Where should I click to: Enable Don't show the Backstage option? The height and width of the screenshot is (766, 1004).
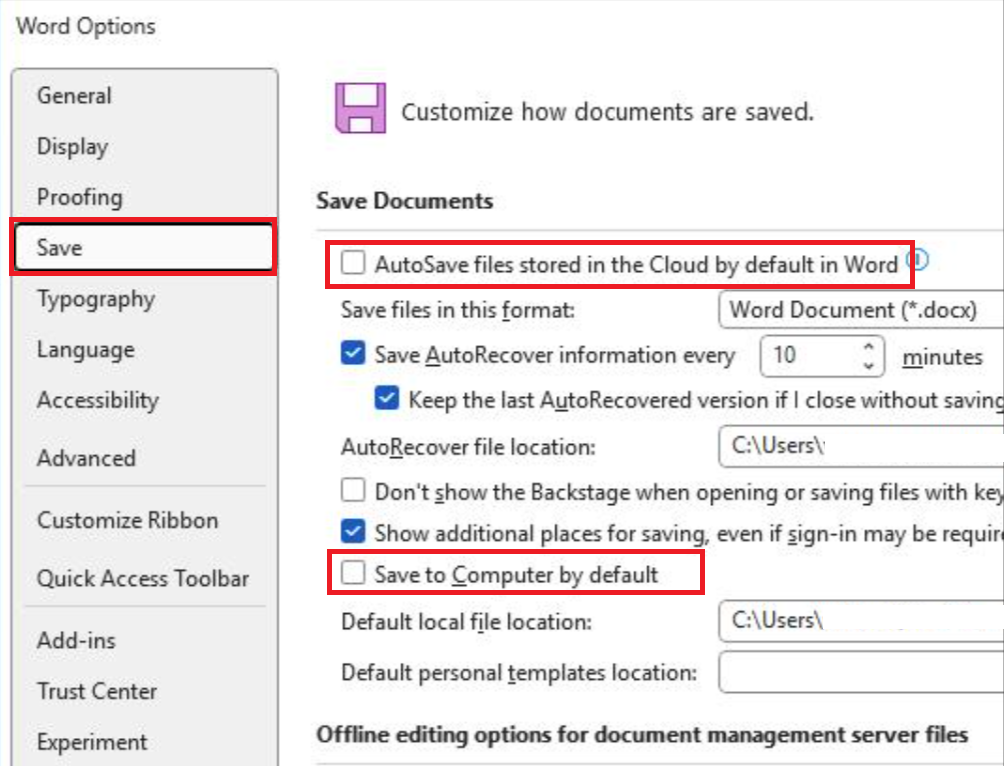point(354,490)
